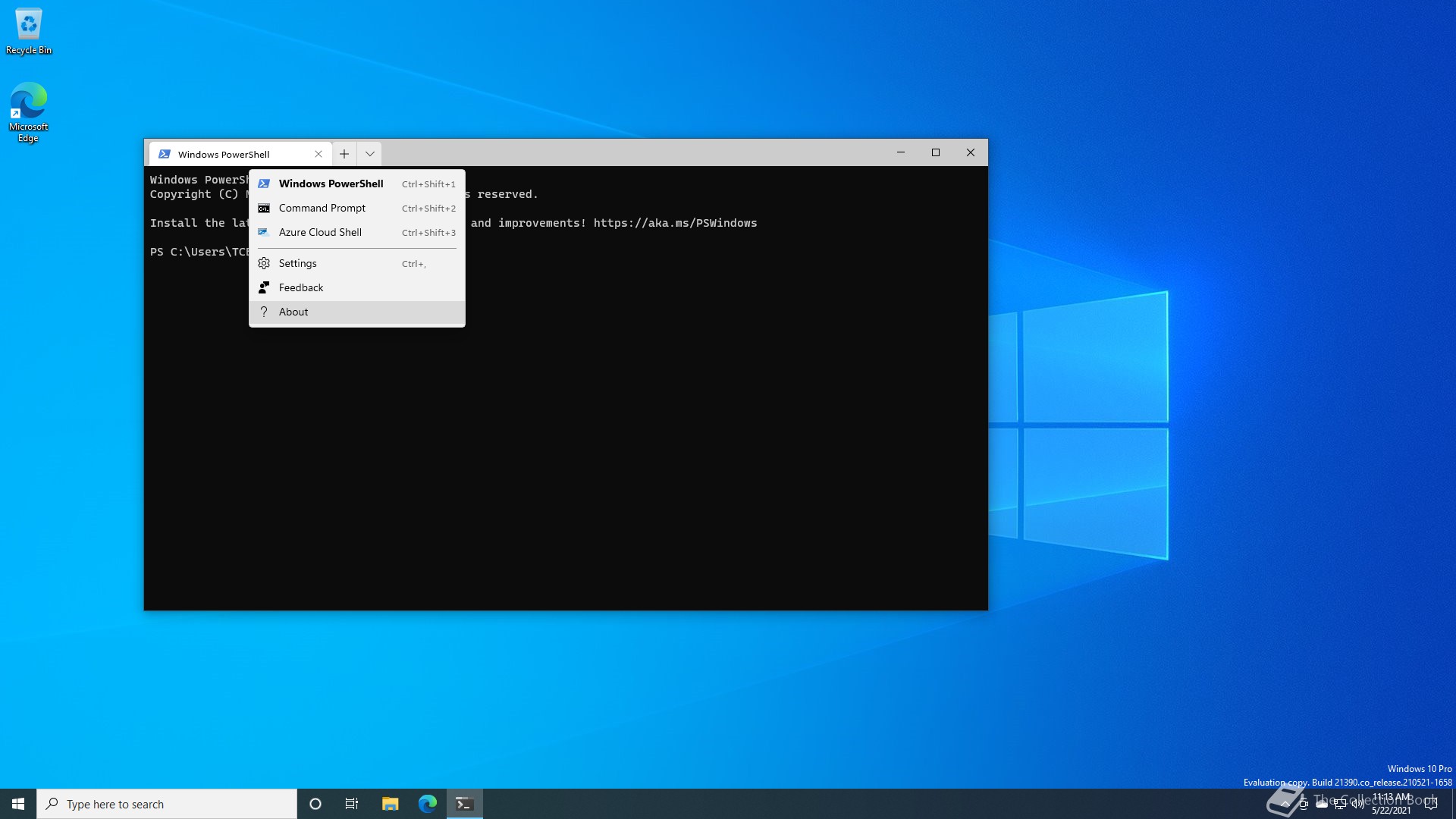This screenshot has height=819, width=1456.
Task: Click the taskbar clock and date
Action: [x=1392, y=804]
